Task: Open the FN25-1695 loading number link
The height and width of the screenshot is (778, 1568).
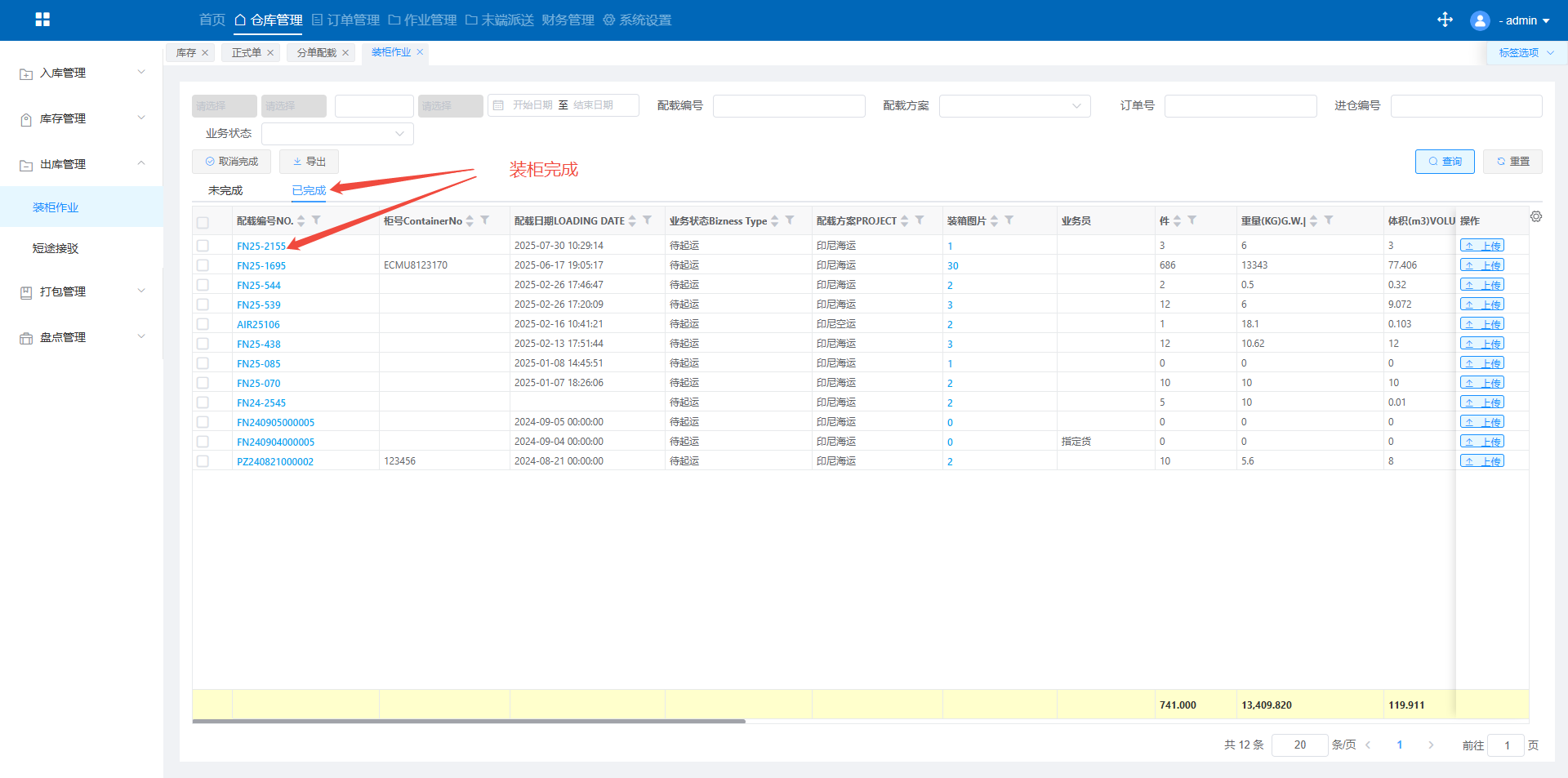Action: (261, 265)
